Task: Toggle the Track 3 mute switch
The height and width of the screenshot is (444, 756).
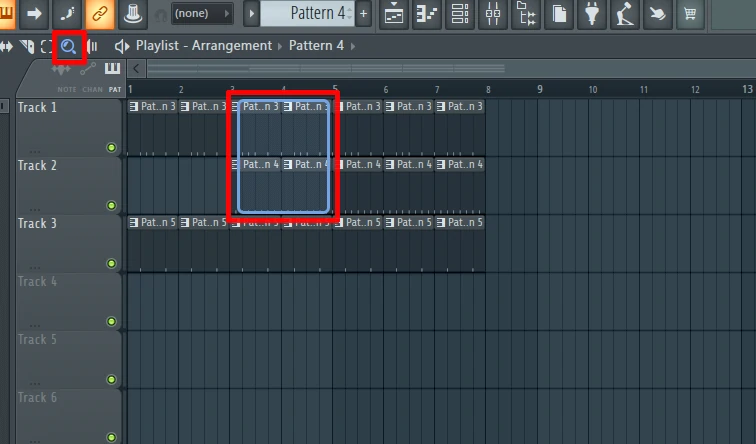Action: tap(111, 264)
